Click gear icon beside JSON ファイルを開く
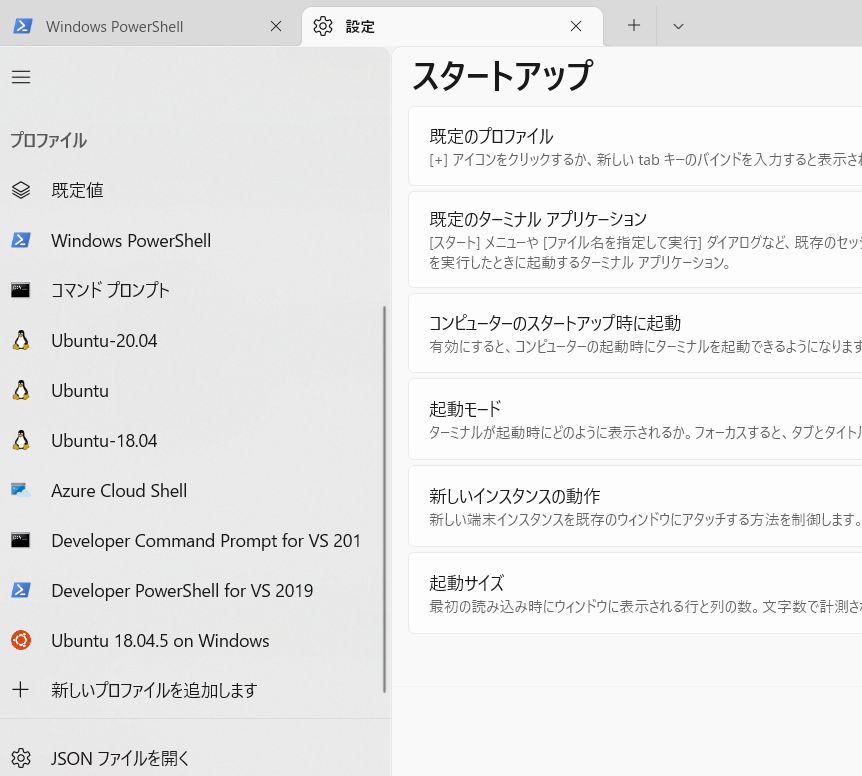This screenshot has width=862, height=776. tap(21, 758)
